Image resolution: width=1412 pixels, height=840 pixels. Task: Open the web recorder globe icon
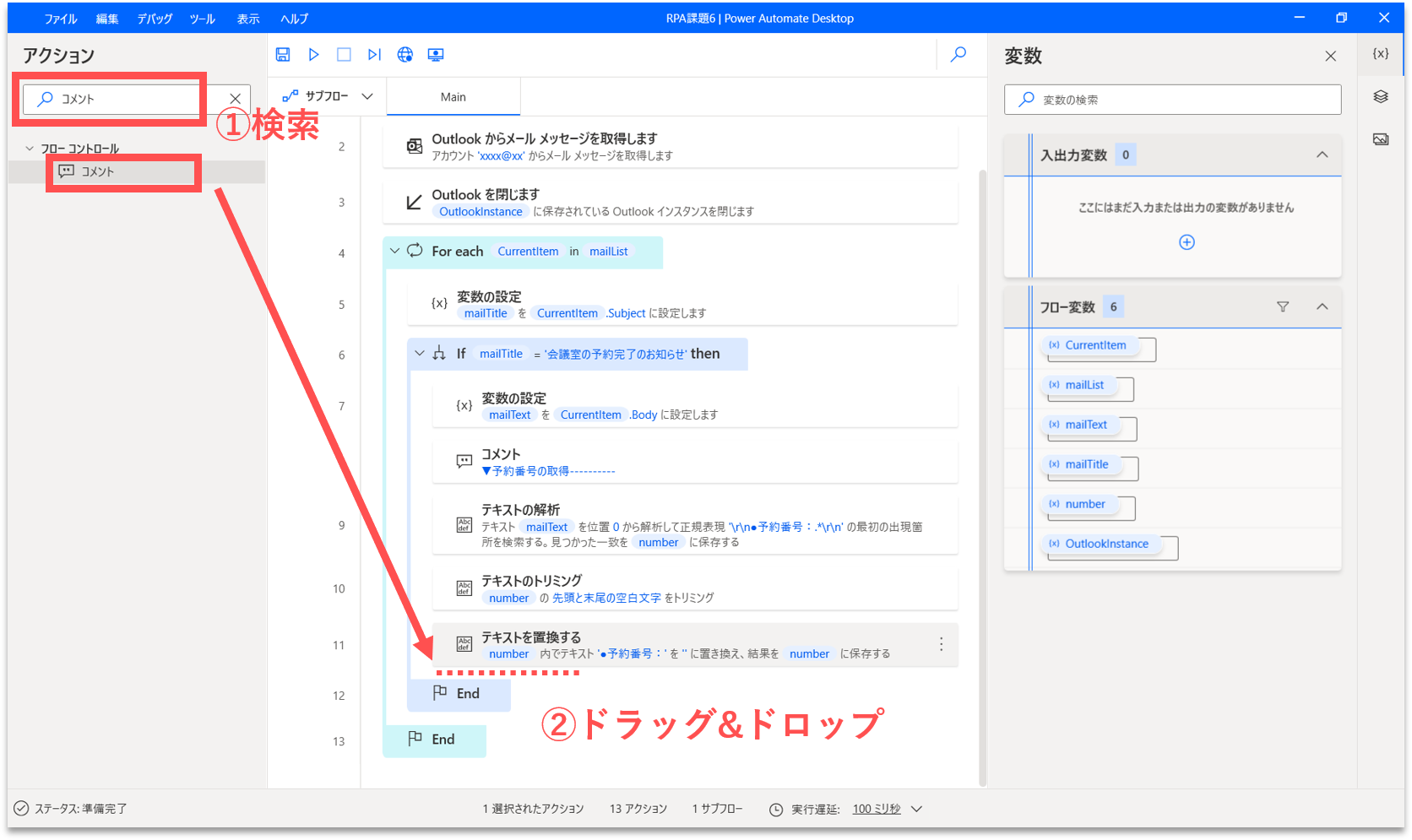click(405, 55)
